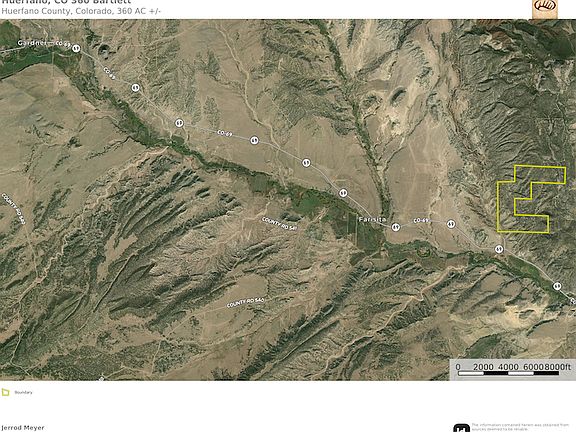
Task: Click the County Rd 542 road label
Action: point(14,209)
